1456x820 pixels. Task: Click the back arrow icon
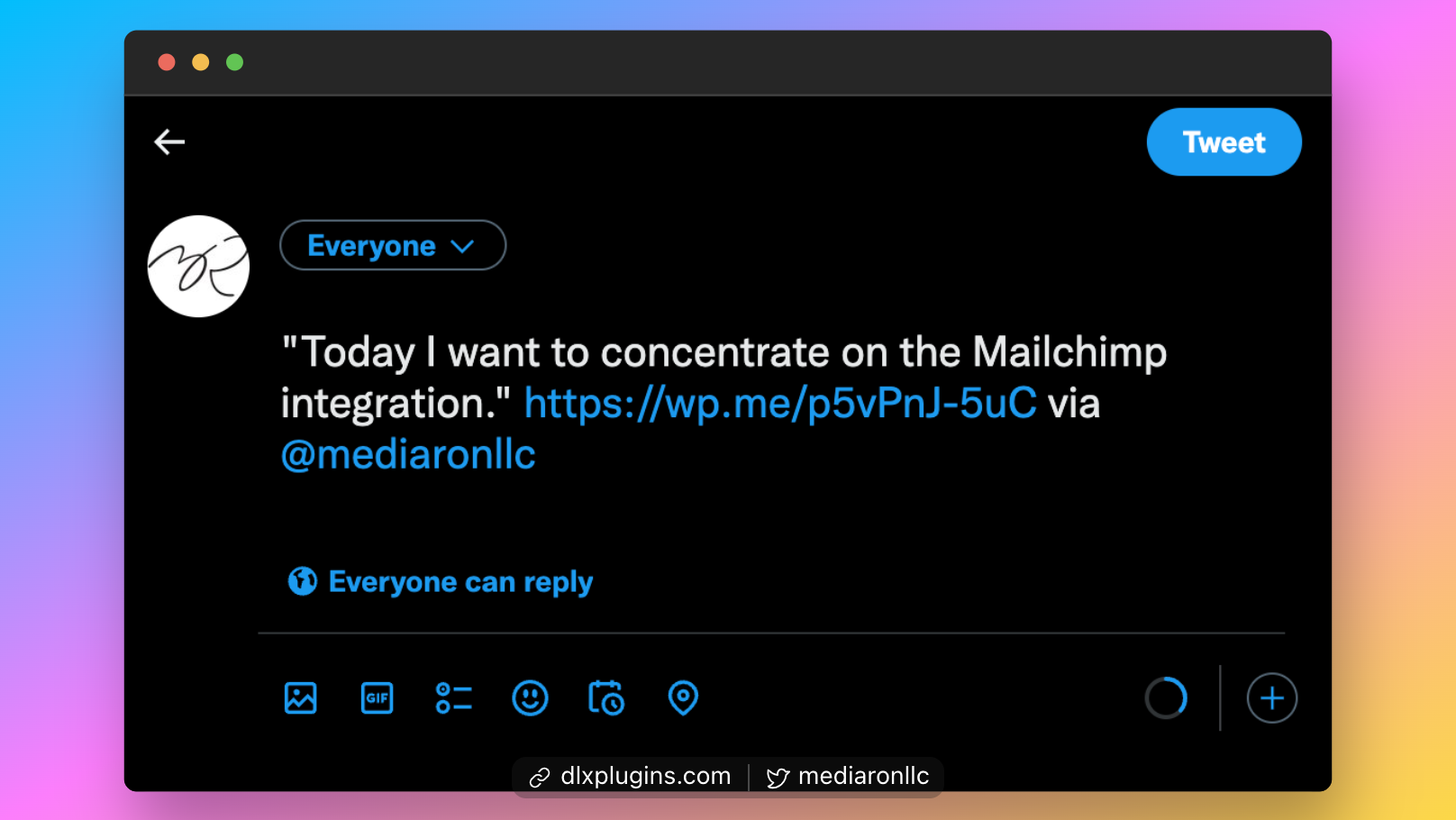tap(169, 141)
